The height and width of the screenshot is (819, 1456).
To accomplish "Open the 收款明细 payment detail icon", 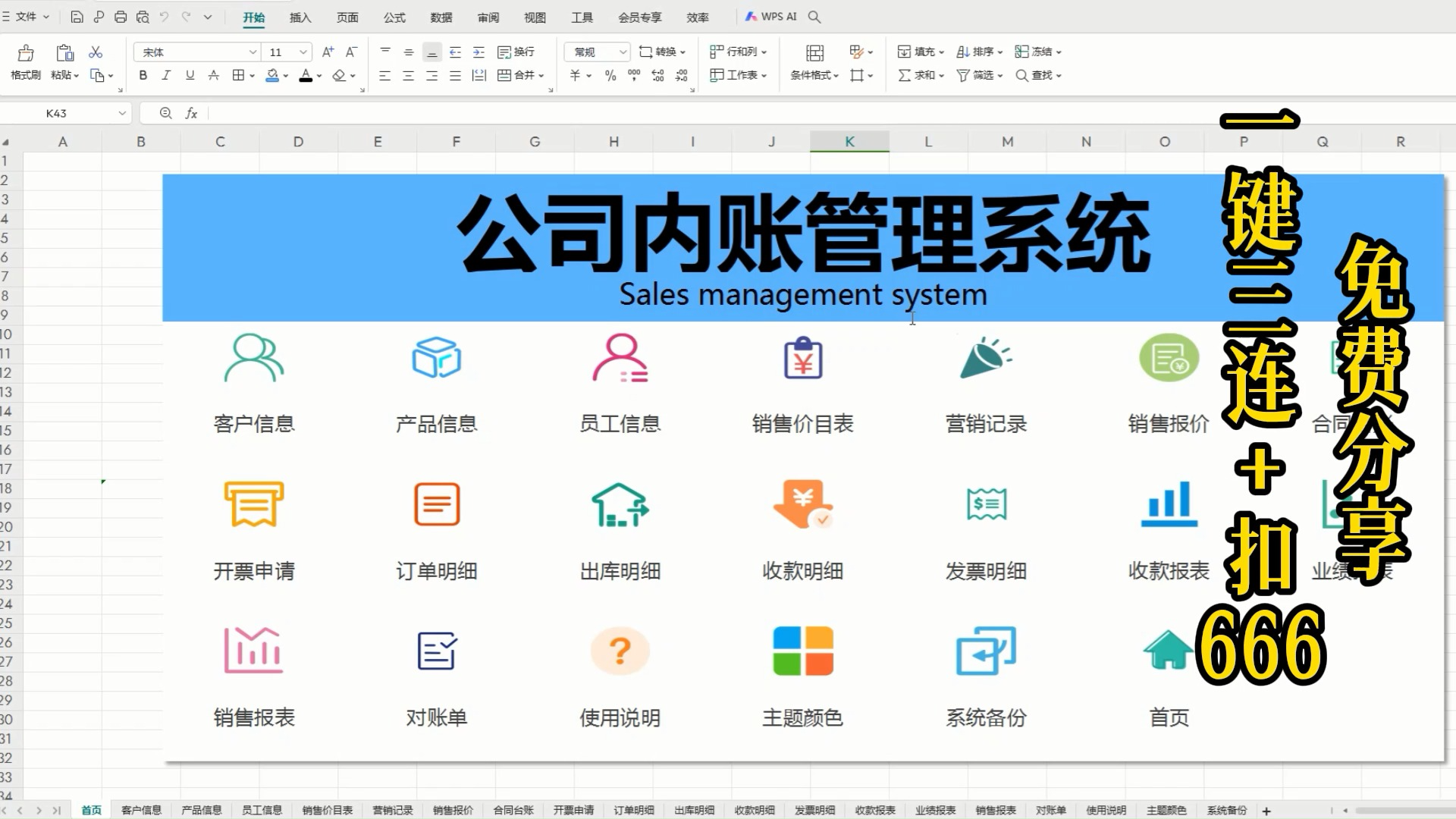I will pos(803,504).
